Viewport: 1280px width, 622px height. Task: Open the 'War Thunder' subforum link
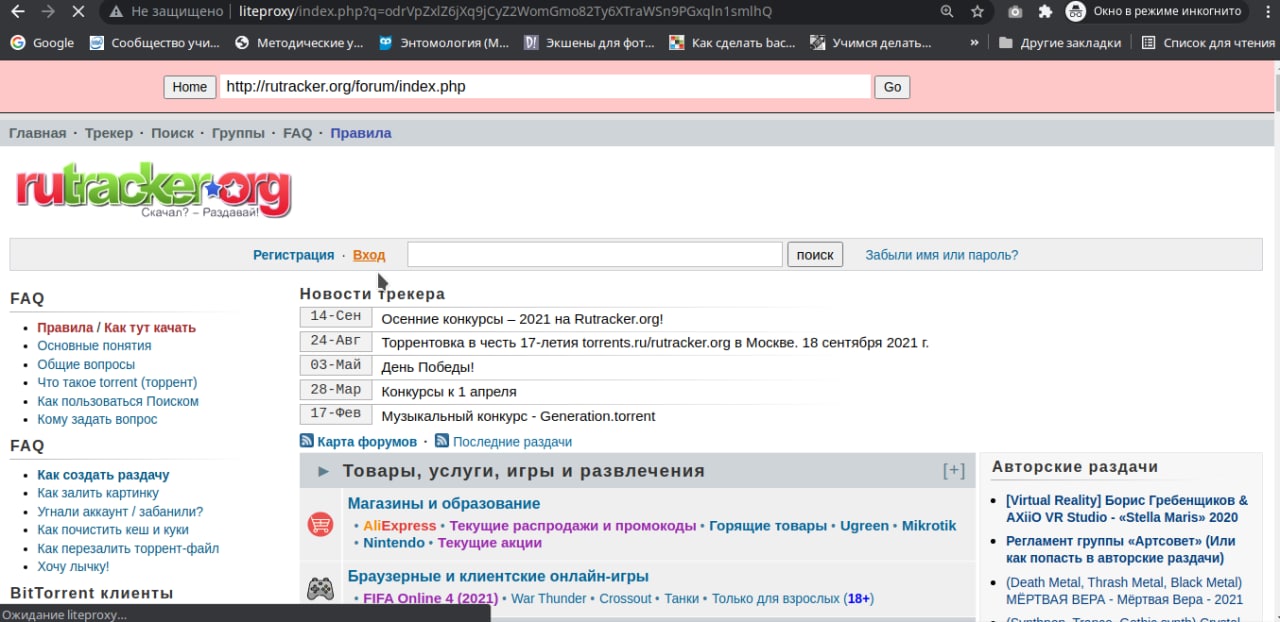(x=549, y=599)
